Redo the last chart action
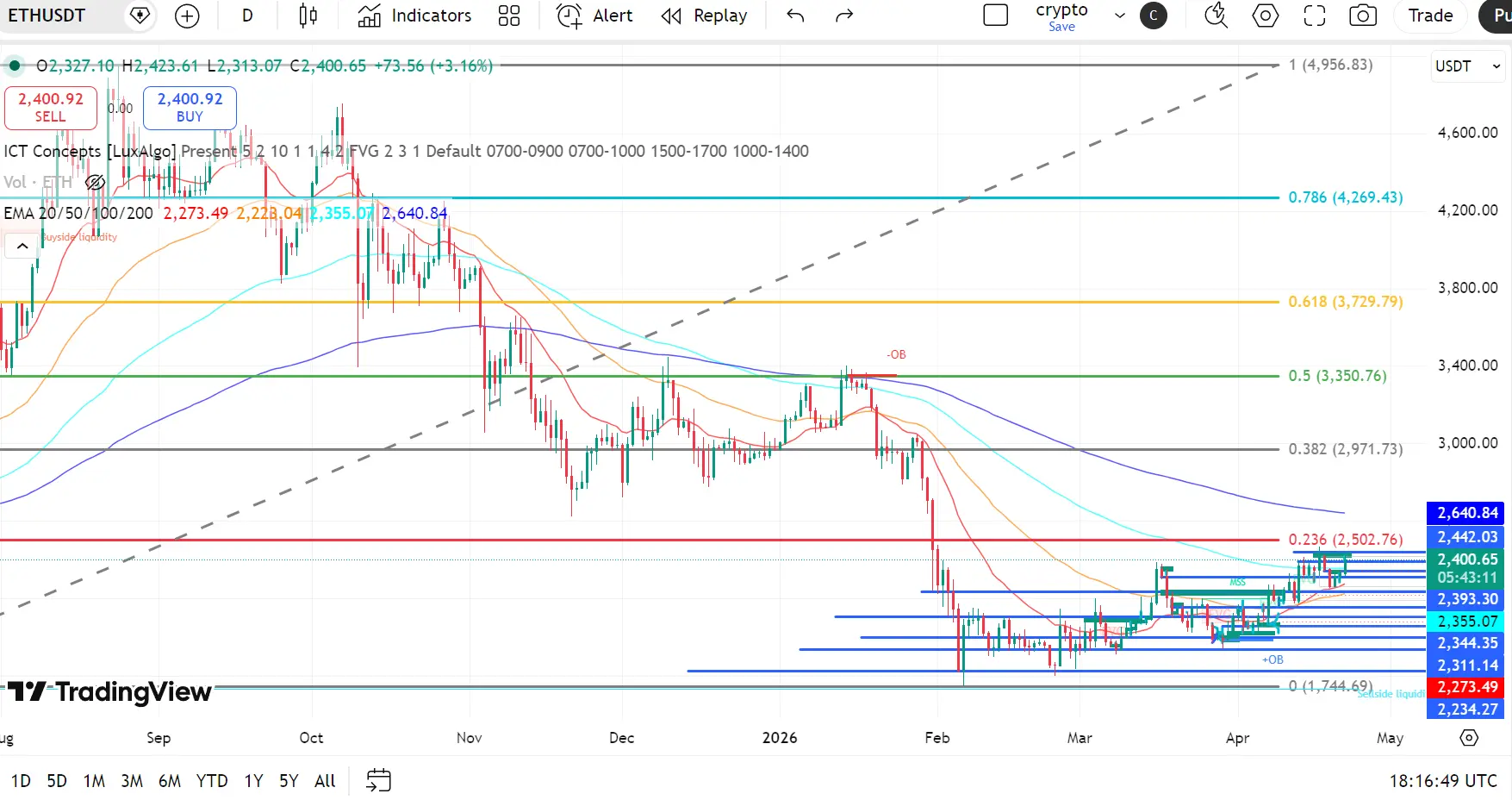The image size is (1512, 800). pos(844,16)
